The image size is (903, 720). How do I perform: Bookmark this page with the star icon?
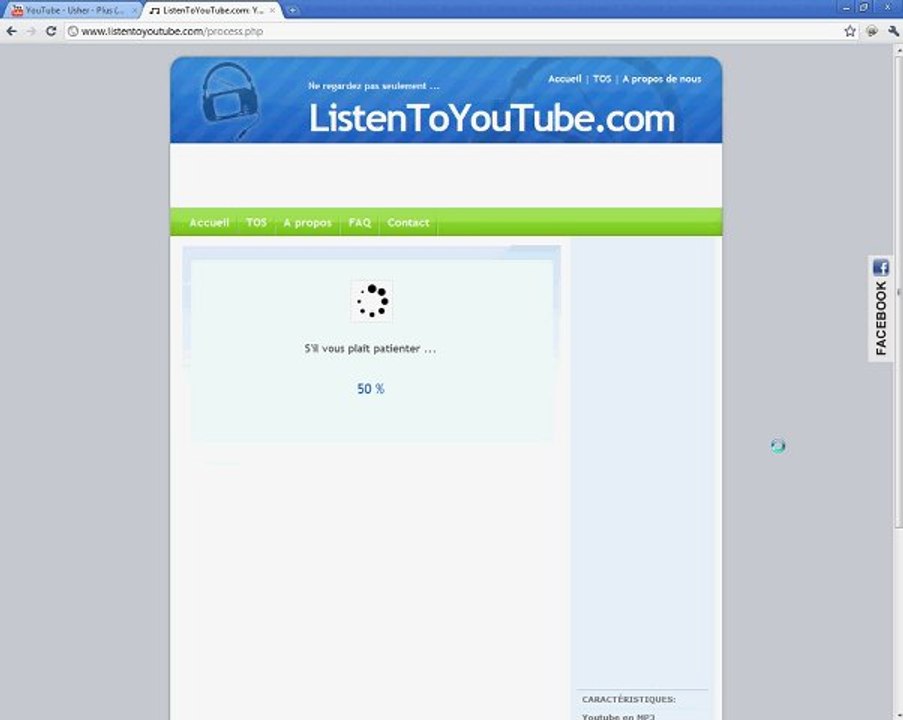(850, 31)
